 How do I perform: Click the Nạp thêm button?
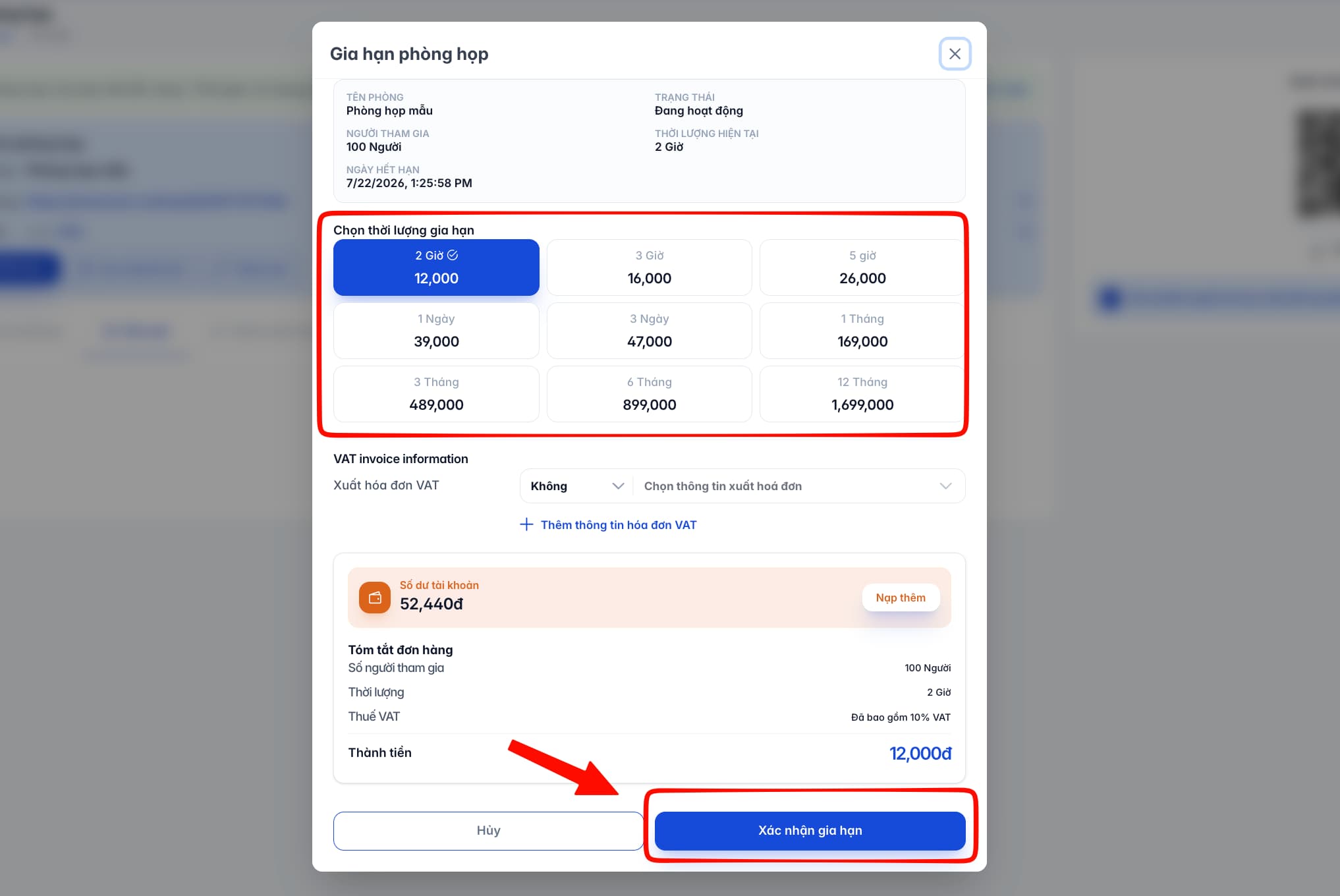point(901,598)
